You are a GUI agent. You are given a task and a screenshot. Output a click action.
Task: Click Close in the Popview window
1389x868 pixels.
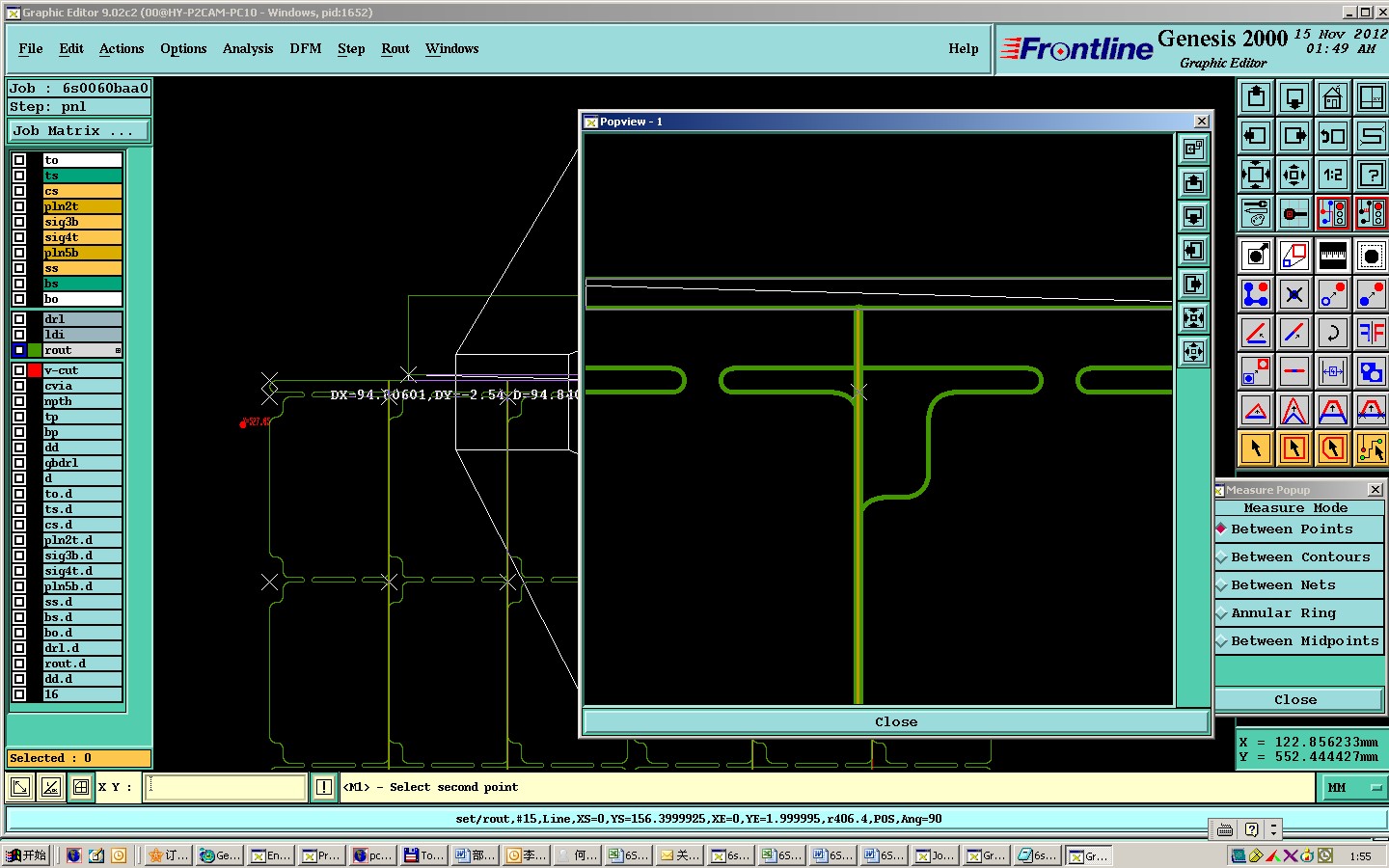896,722
